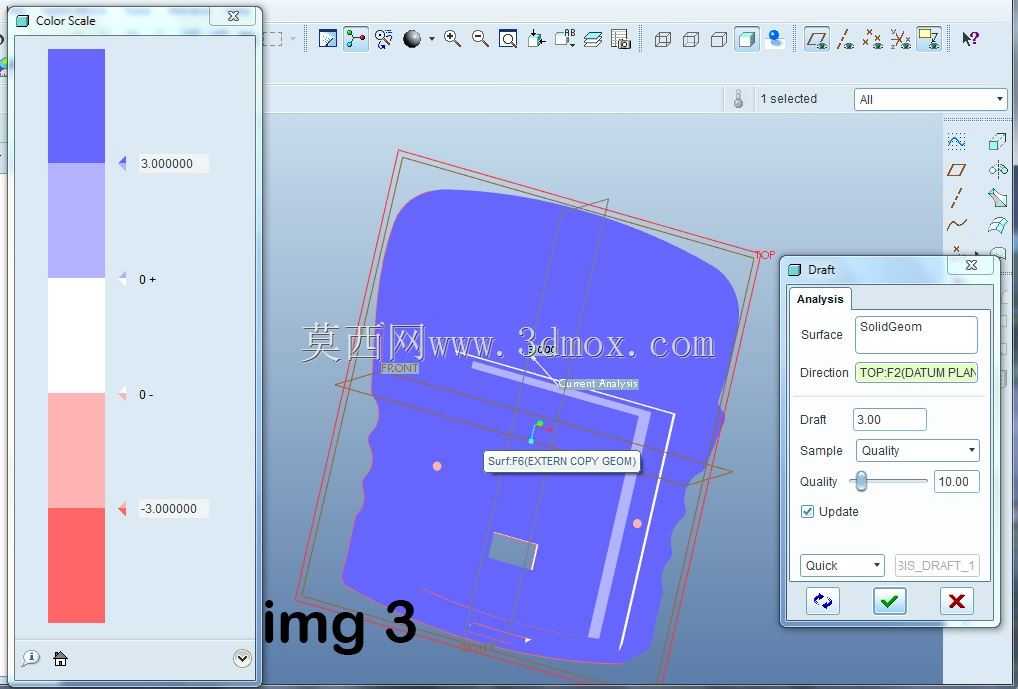Click the Zoom In magnifier
The width and height of the screenshot is (1018, 689).
point(453,39)
